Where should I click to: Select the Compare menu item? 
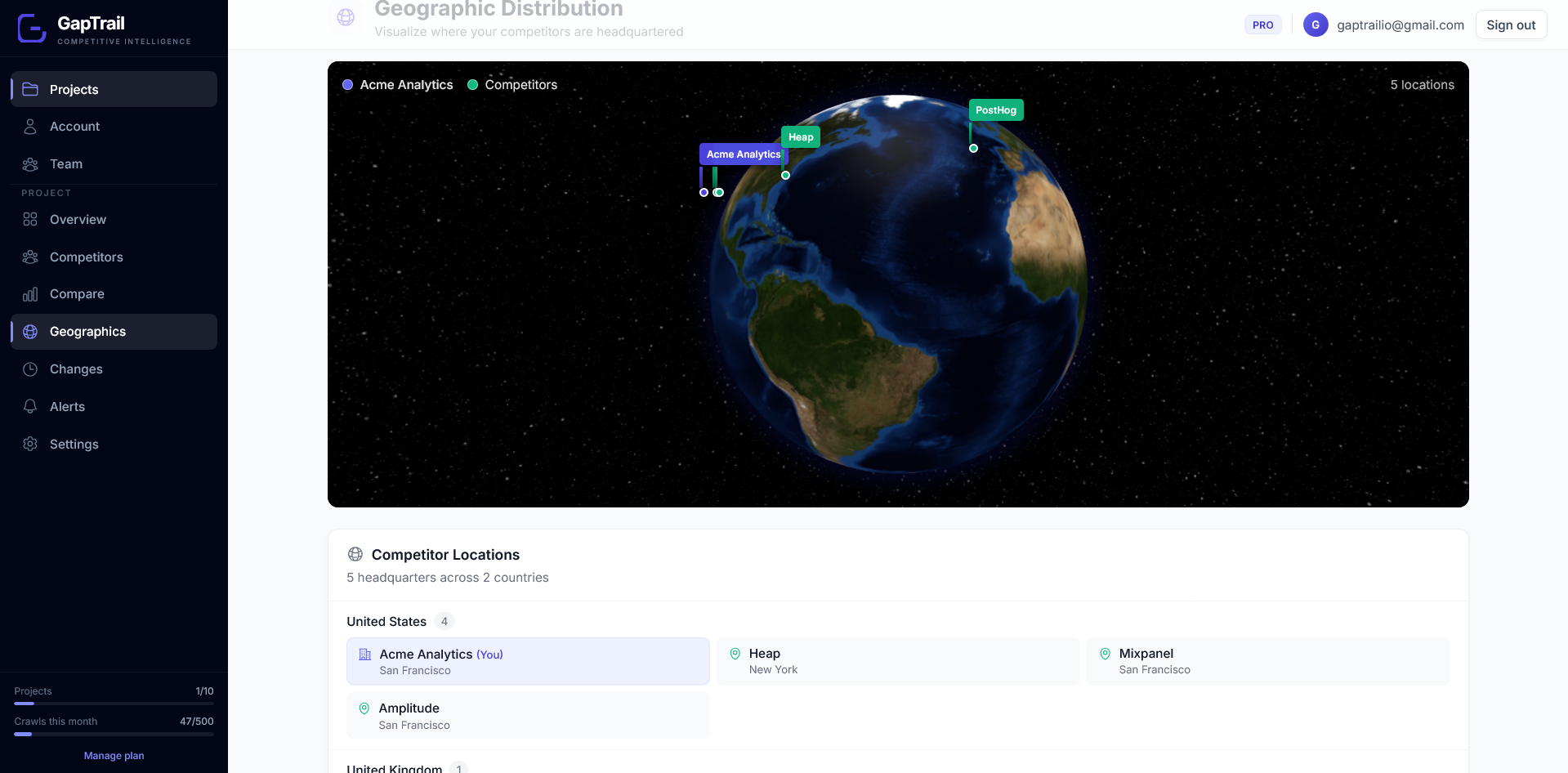point(114,294)
